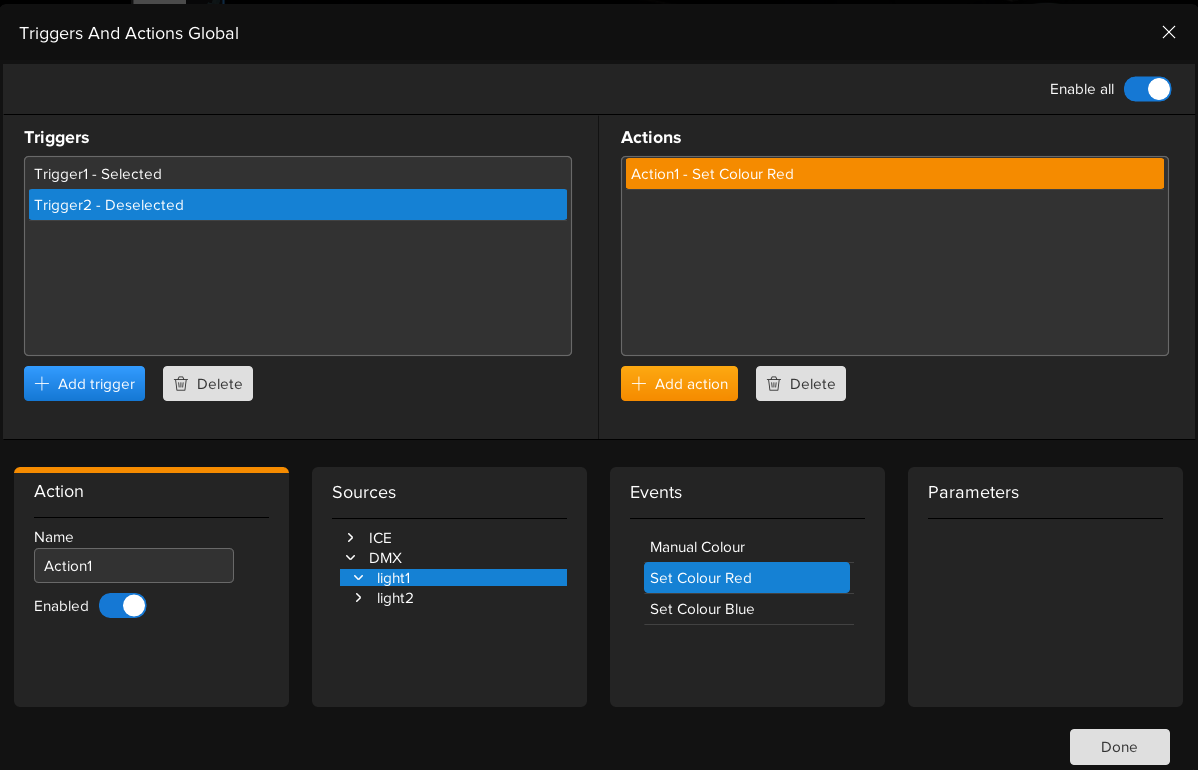
Task: Expand the ICE source node
Action: click(350, 538)
